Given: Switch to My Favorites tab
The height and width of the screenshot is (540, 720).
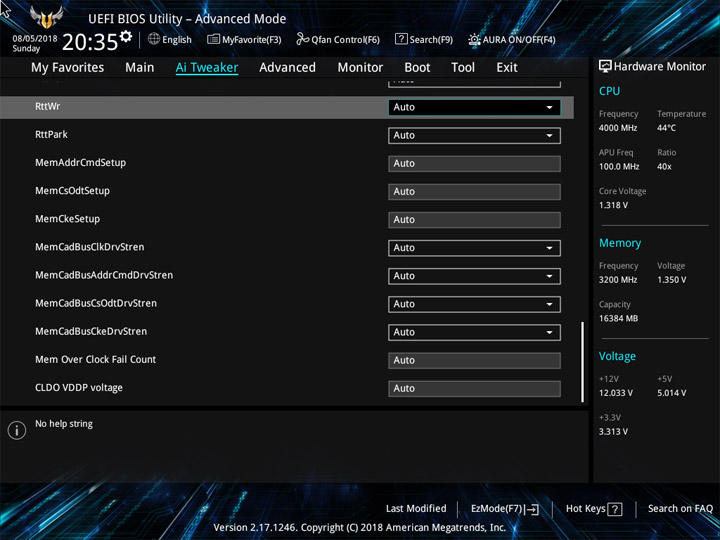Looking at the screenshot, I should pos(68,68).
